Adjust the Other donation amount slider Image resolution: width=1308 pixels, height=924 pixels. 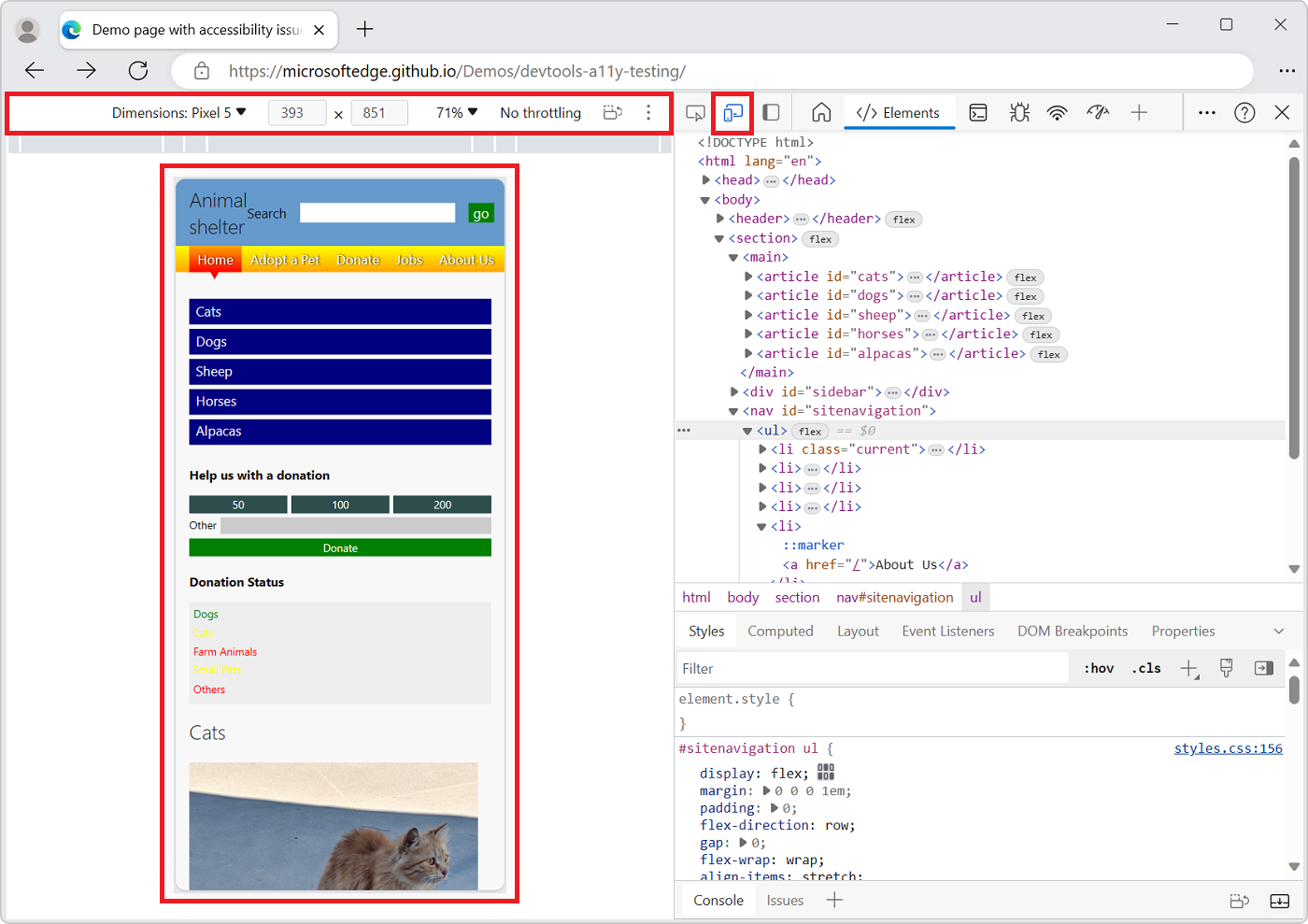pos(358,525)
